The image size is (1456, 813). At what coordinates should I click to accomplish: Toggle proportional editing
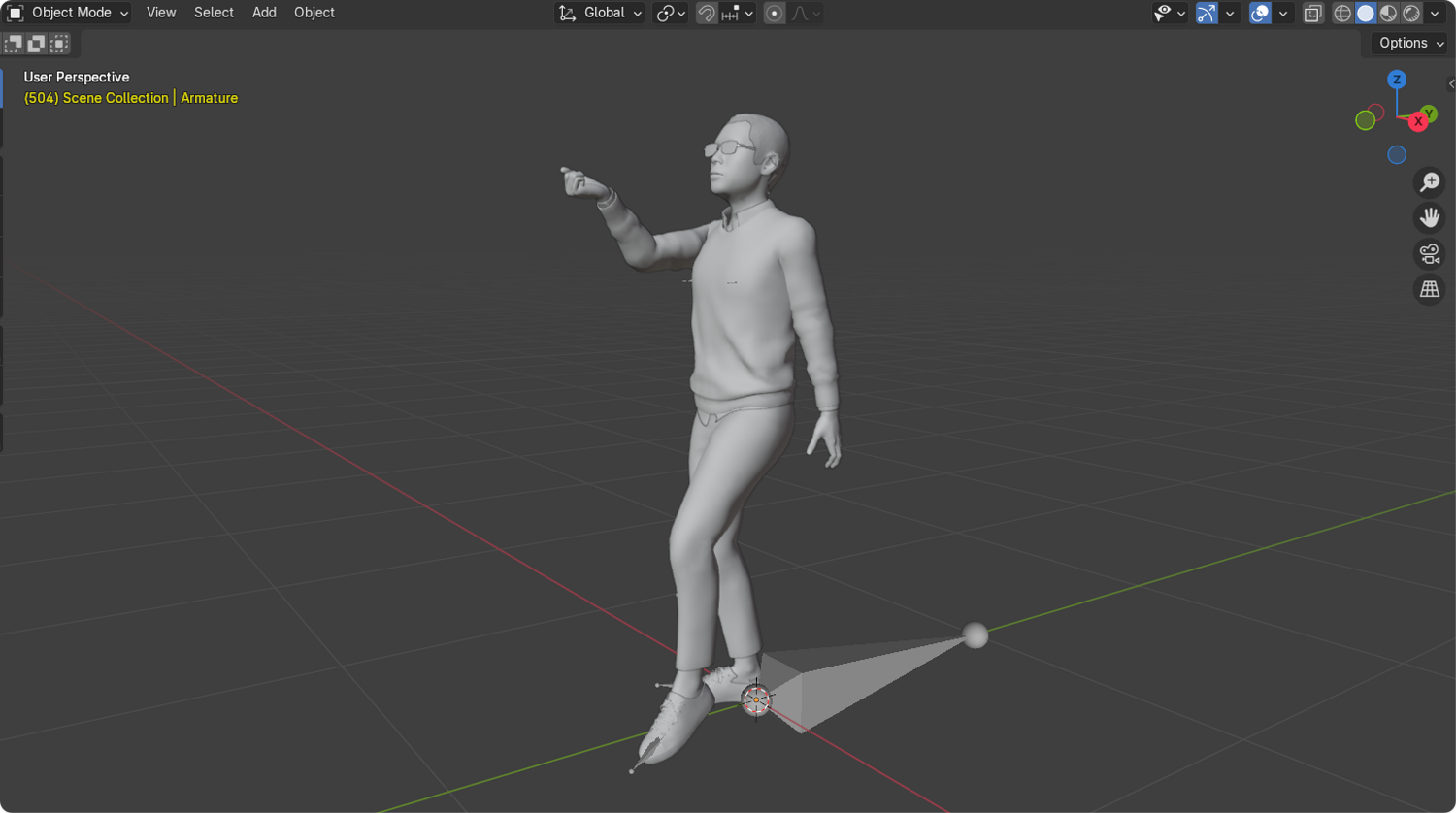(x=774, y=13)
